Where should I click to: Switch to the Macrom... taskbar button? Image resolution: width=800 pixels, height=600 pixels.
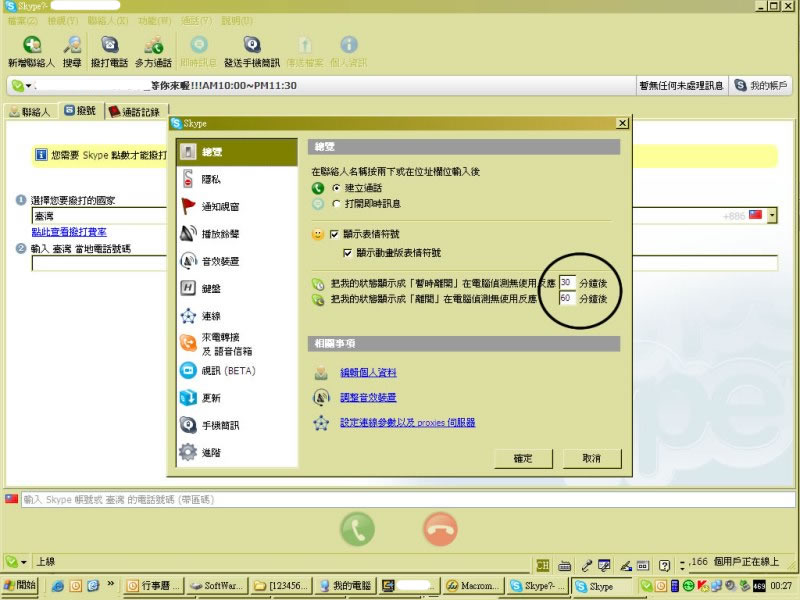click(x=473, y=586)
